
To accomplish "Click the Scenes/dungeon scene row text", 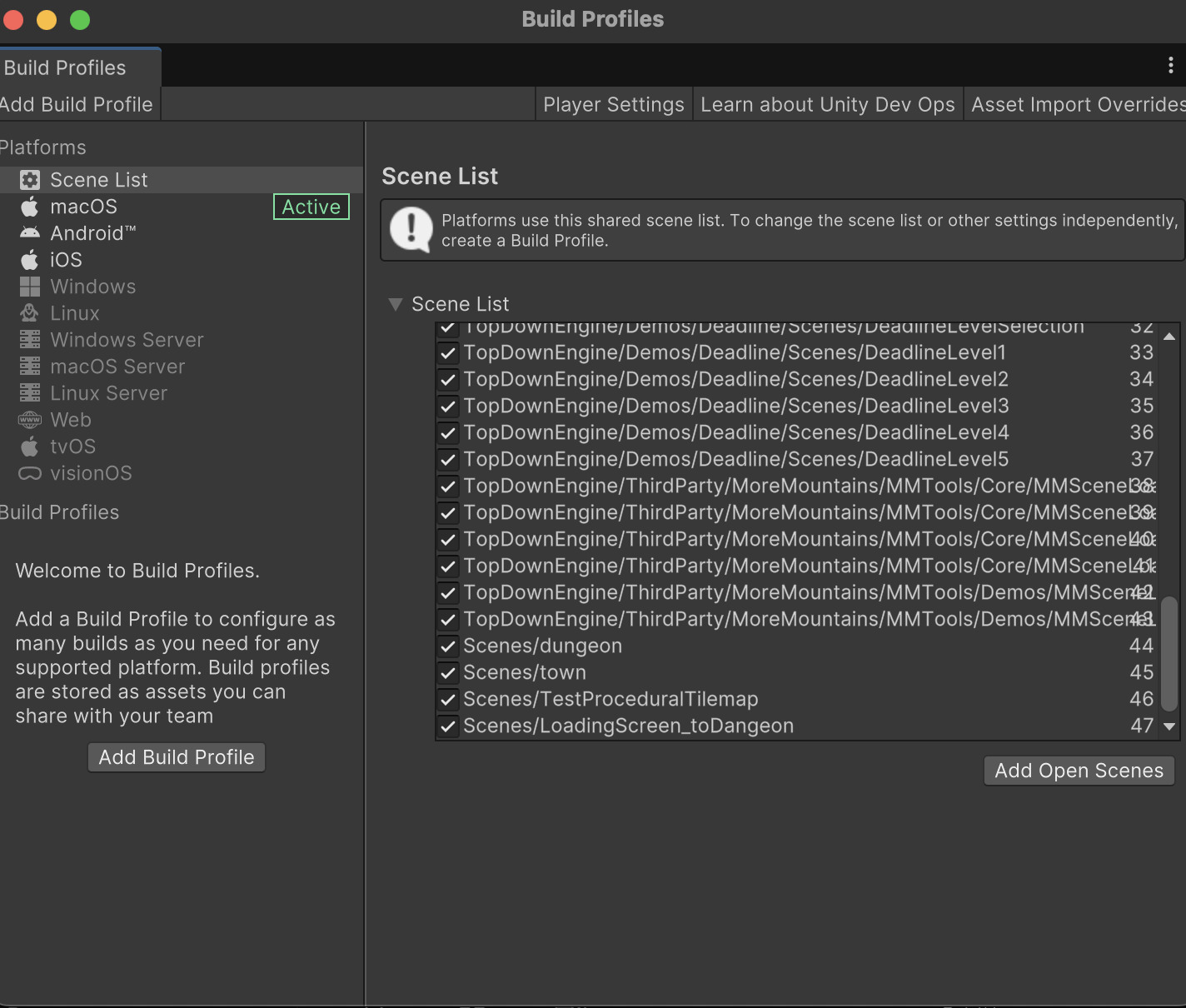I will pyautogui.click(x=543, y=646).
